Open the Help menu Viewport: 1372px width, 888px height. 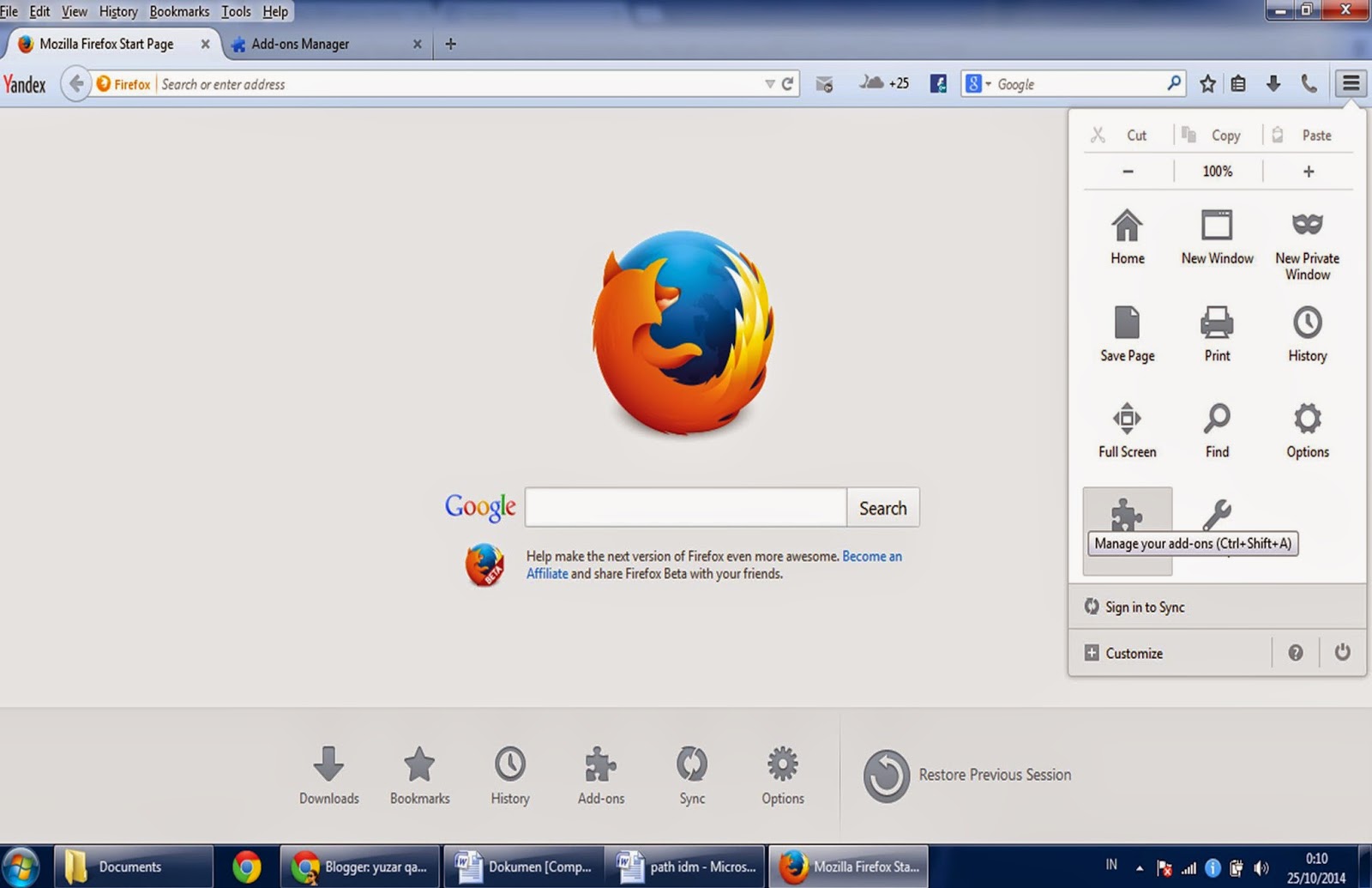click(x=275, y=11)
